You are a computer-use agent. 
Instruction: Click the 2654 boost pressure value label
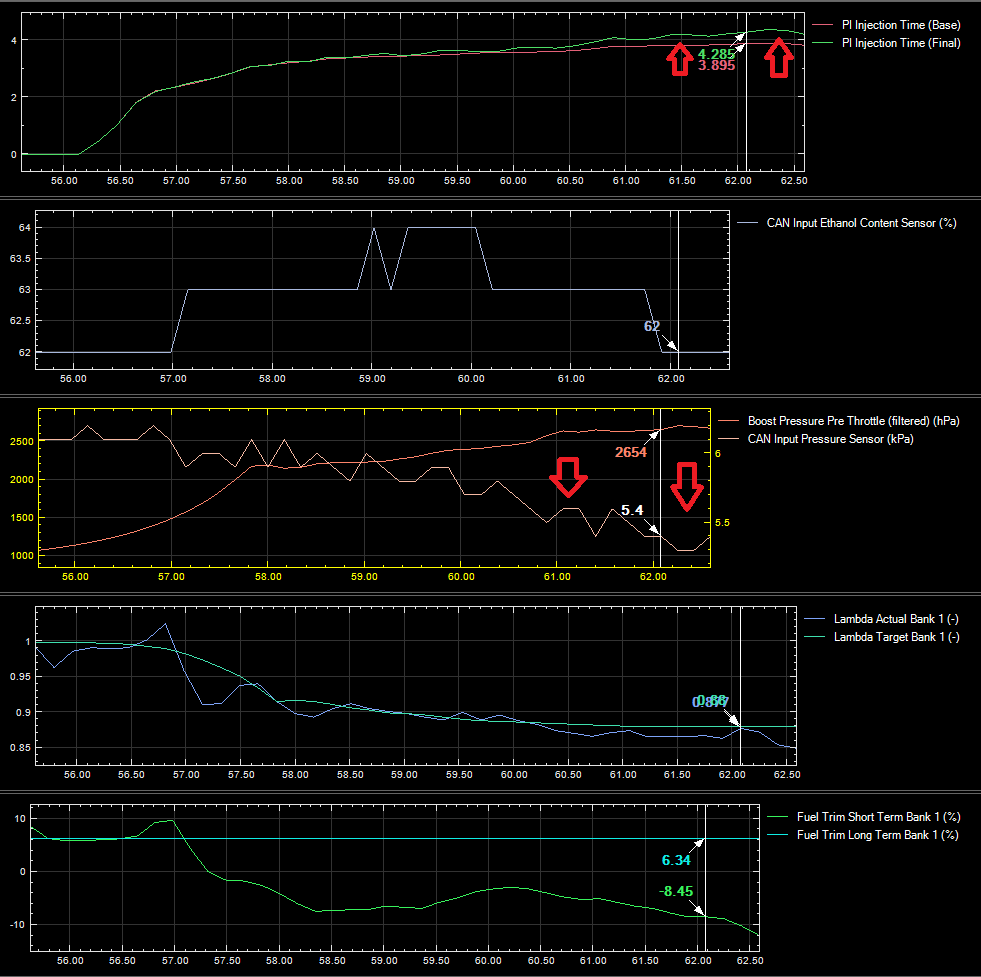click(x=631, y=452)
